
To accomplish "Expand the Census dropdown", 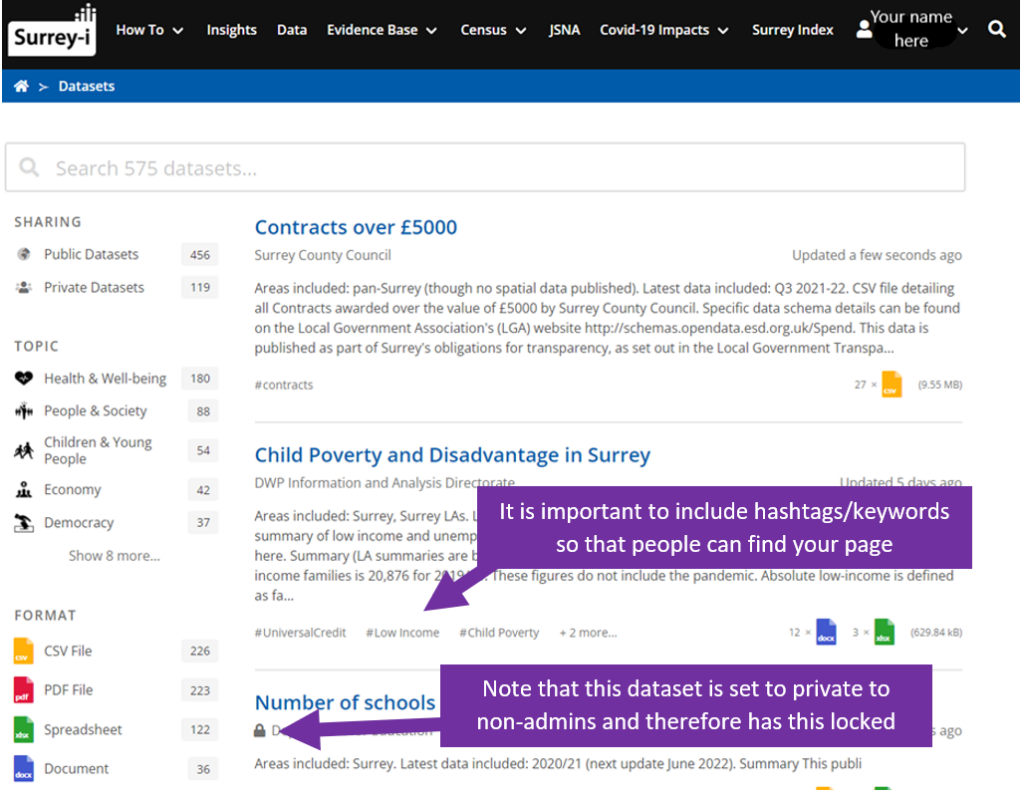I will pyautogui.click(x=493, y=30).
